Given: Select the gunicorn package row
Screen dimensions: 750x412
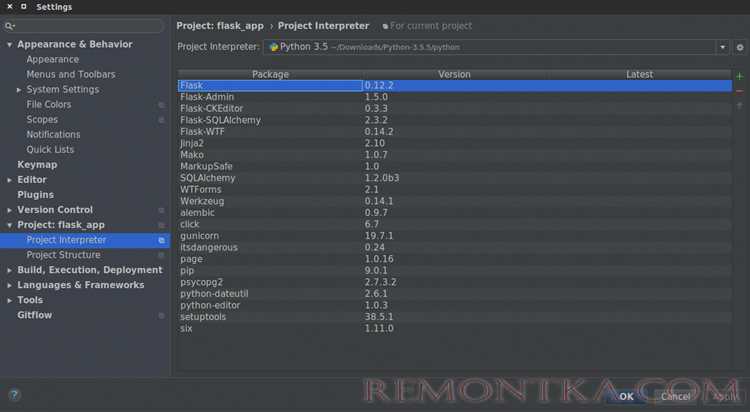Looking at the screenshot, I should coord(455,236).
